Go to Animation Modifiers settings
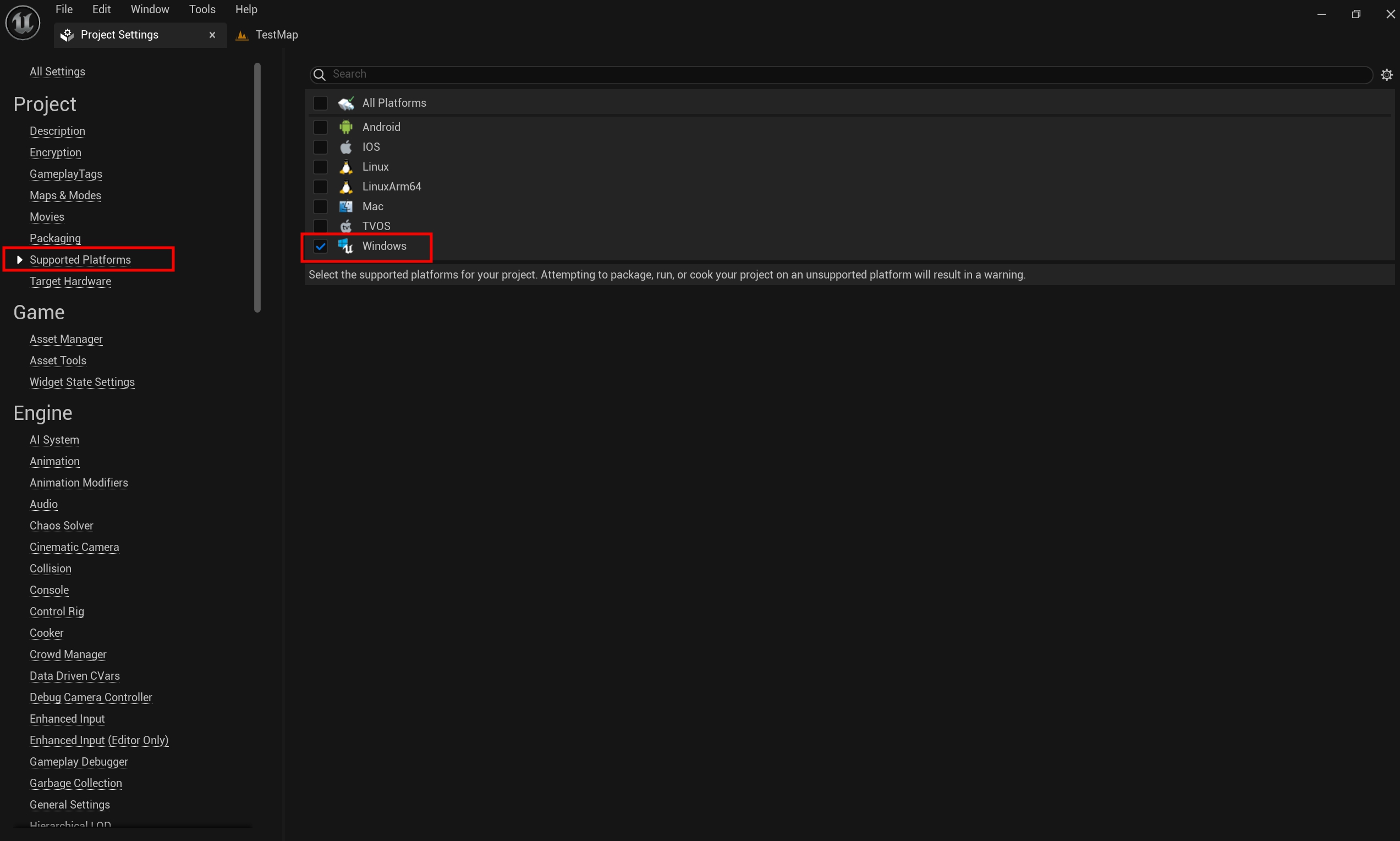 (x=79, y=483)
